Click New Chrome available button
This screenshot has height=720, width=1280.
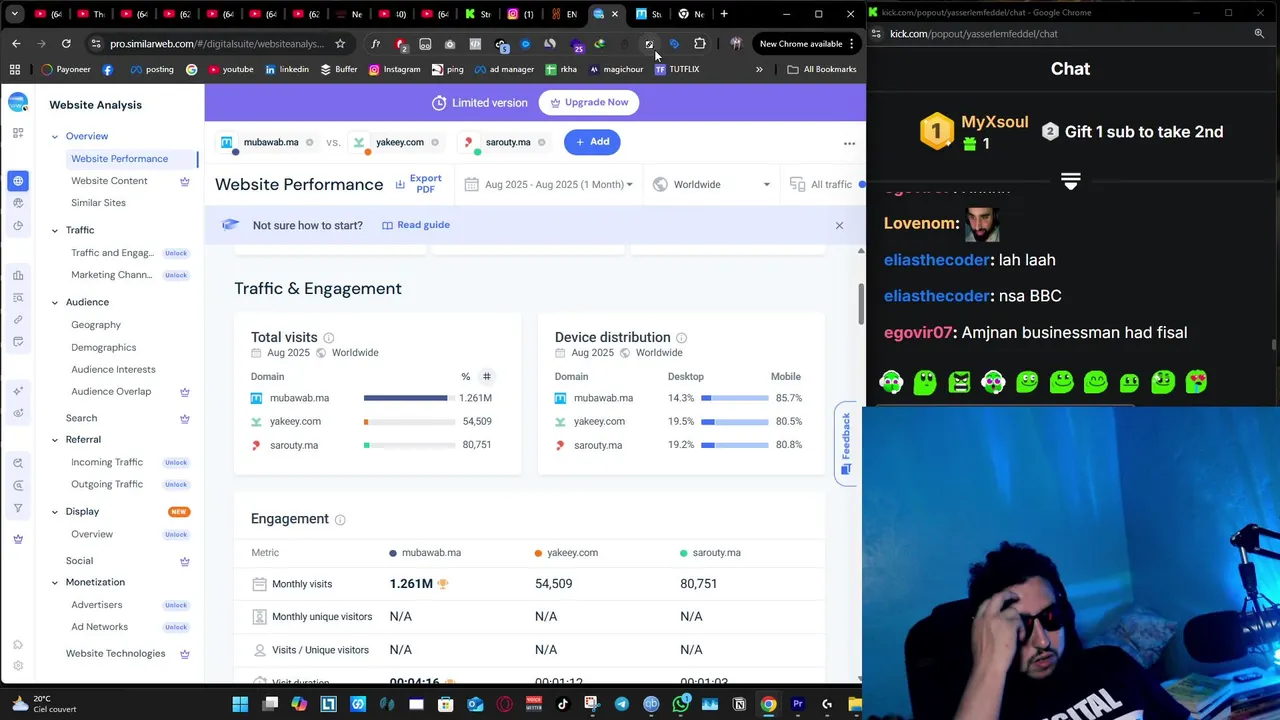point(807,44)
